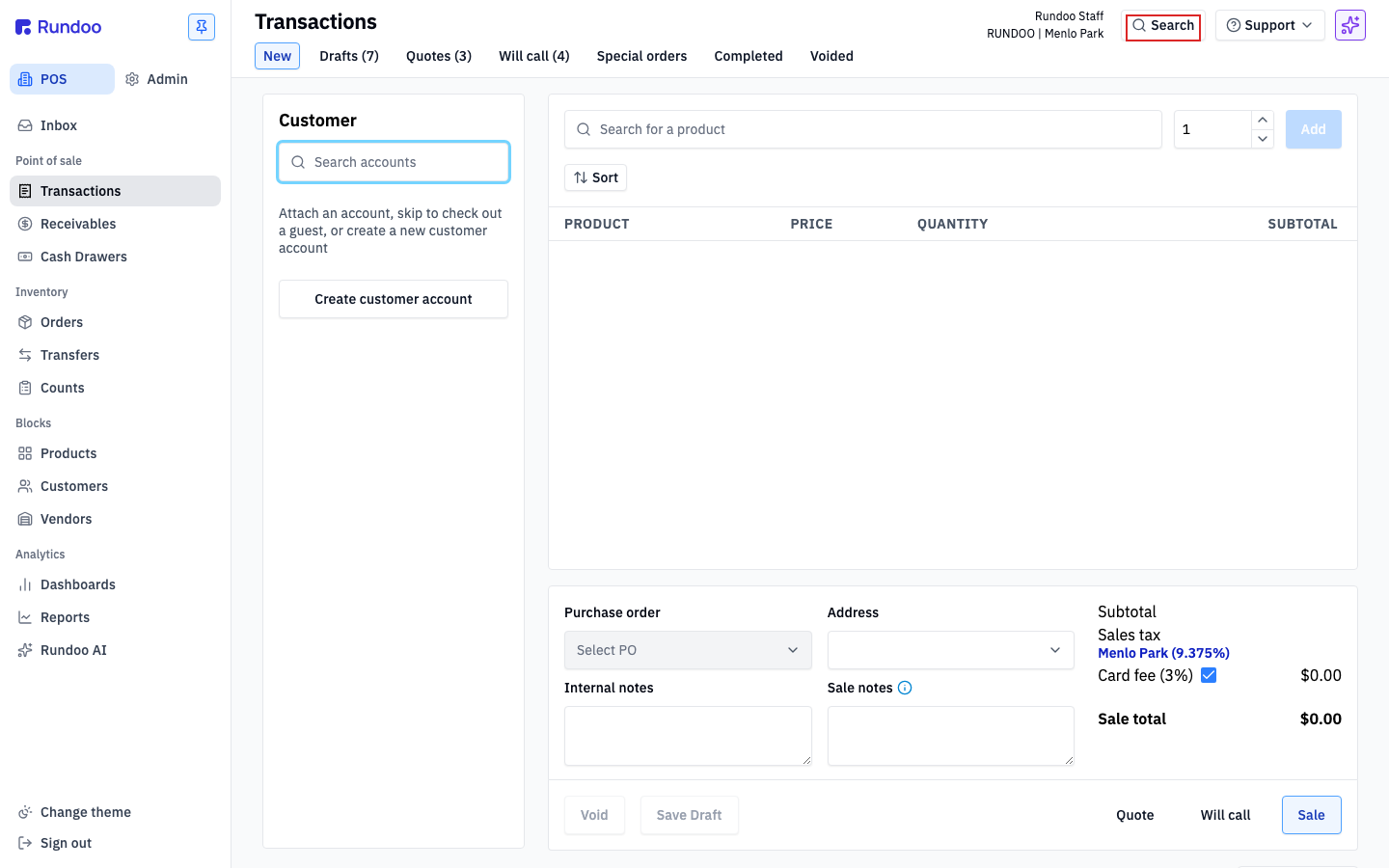Click the magnifier icon in account search
Viewport: 1389px width, 868px height.
point(298,162)
